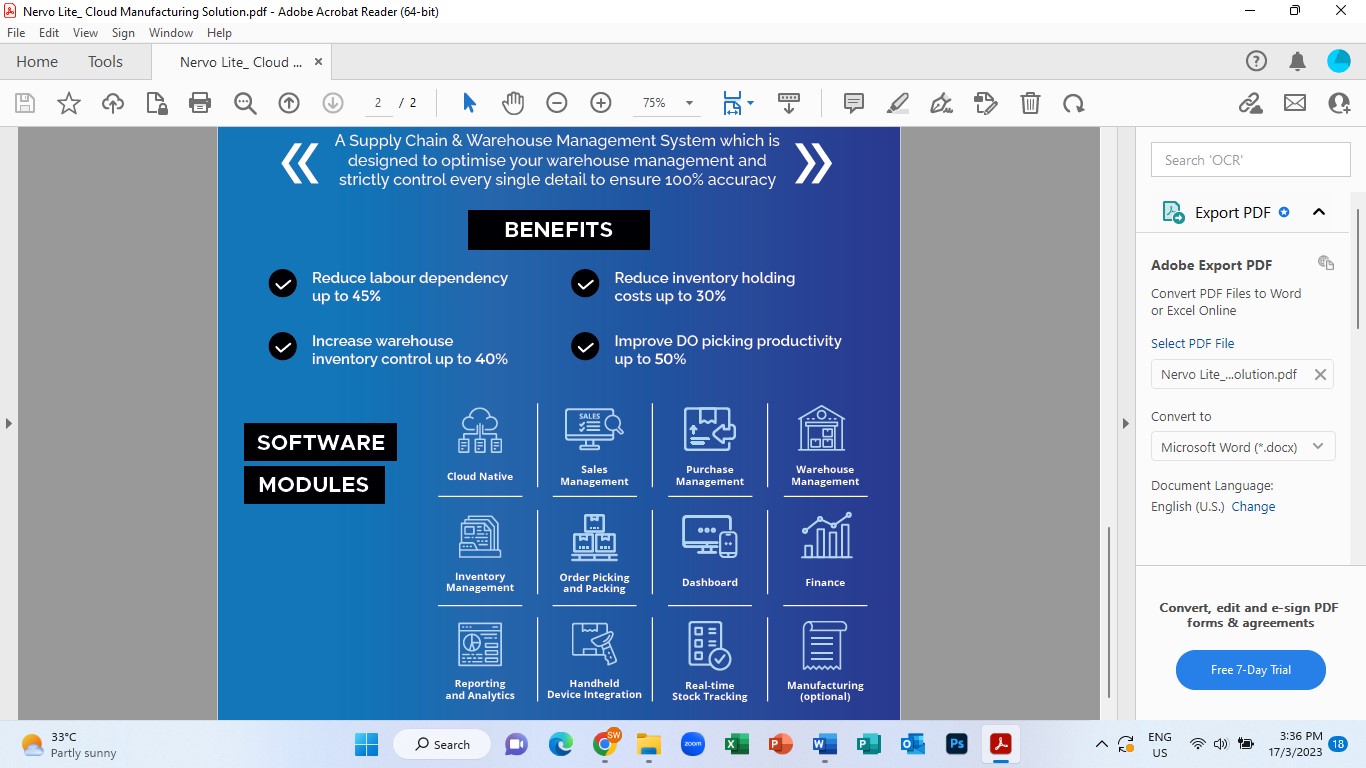This screenshot has height=768, width=1366.
Task: Click the Free 7-Day Trial button
Action: pos(1250,670)
